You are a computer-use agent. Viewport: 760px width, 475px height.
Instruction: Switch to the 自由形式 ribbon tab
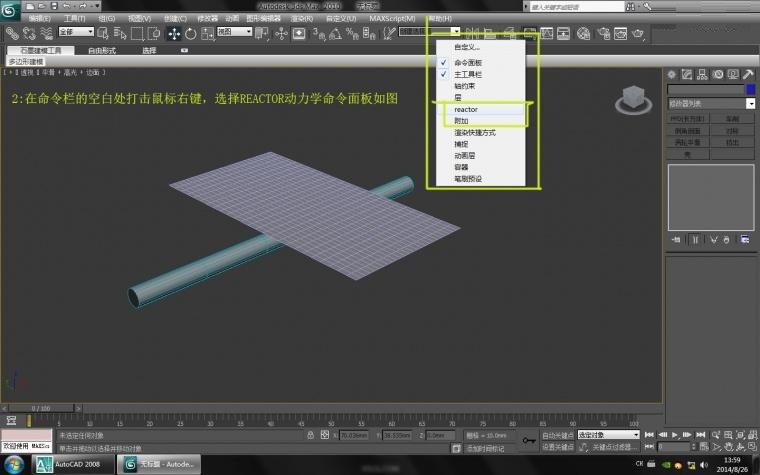[x=102, y=50]
